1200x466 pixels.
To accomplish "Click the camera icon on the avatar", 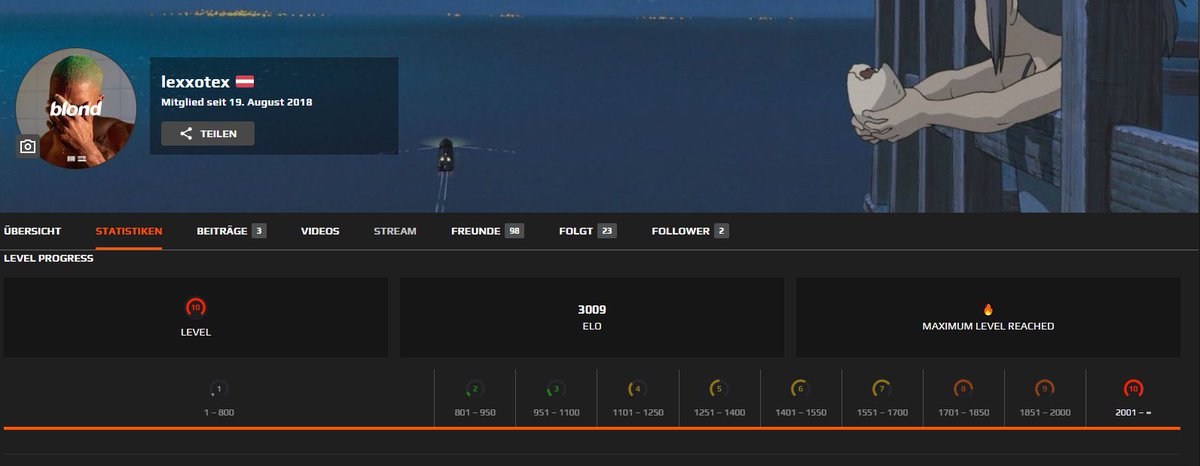I will pos(28,147).
